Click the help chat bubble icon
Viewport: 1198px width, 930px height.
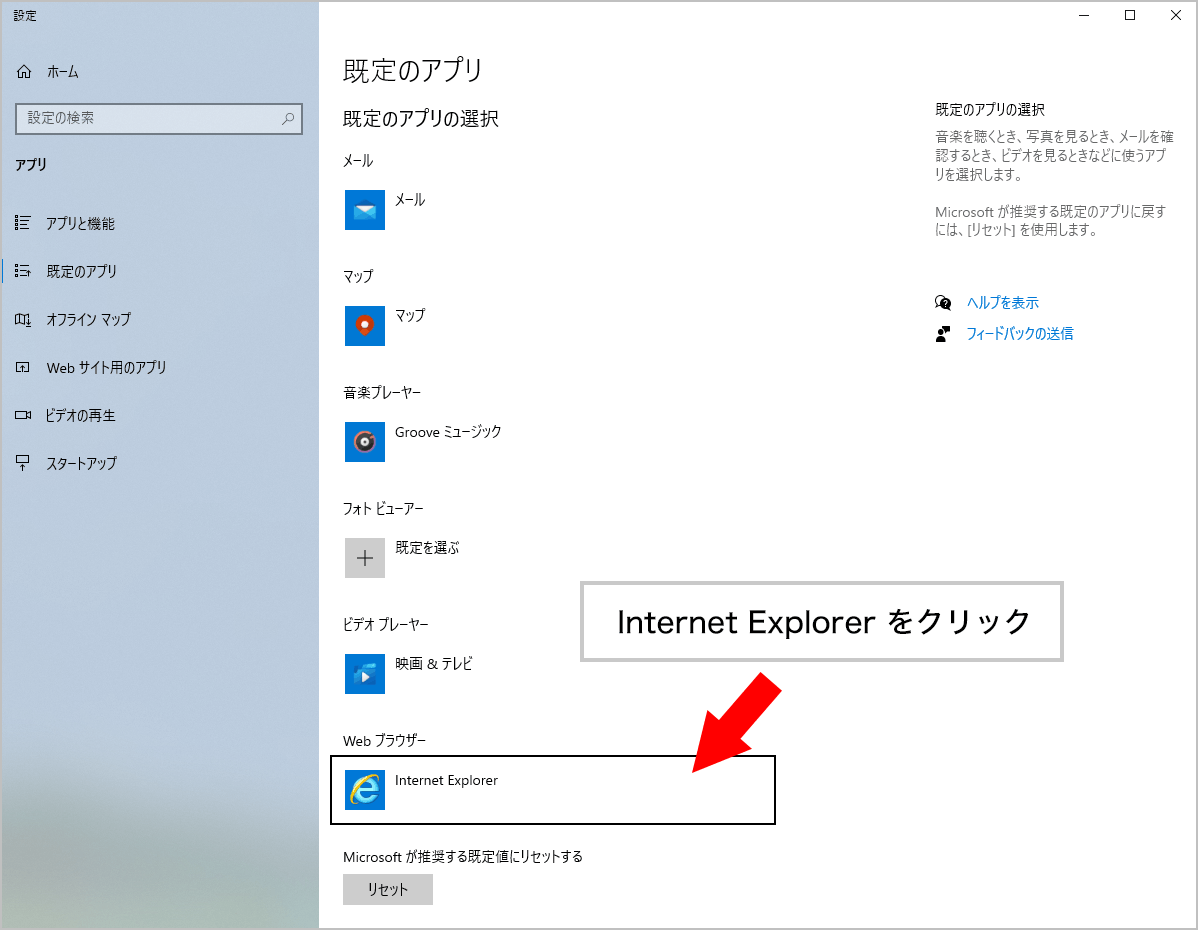click(x=943, y=303)
